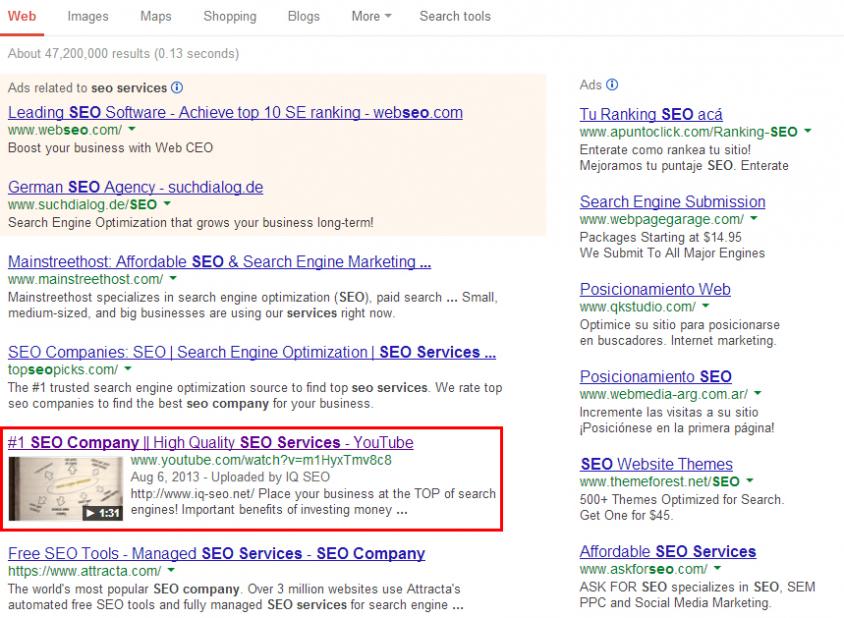Select the Maps tab
Screen dimensions: 844x618
point(156,16)
